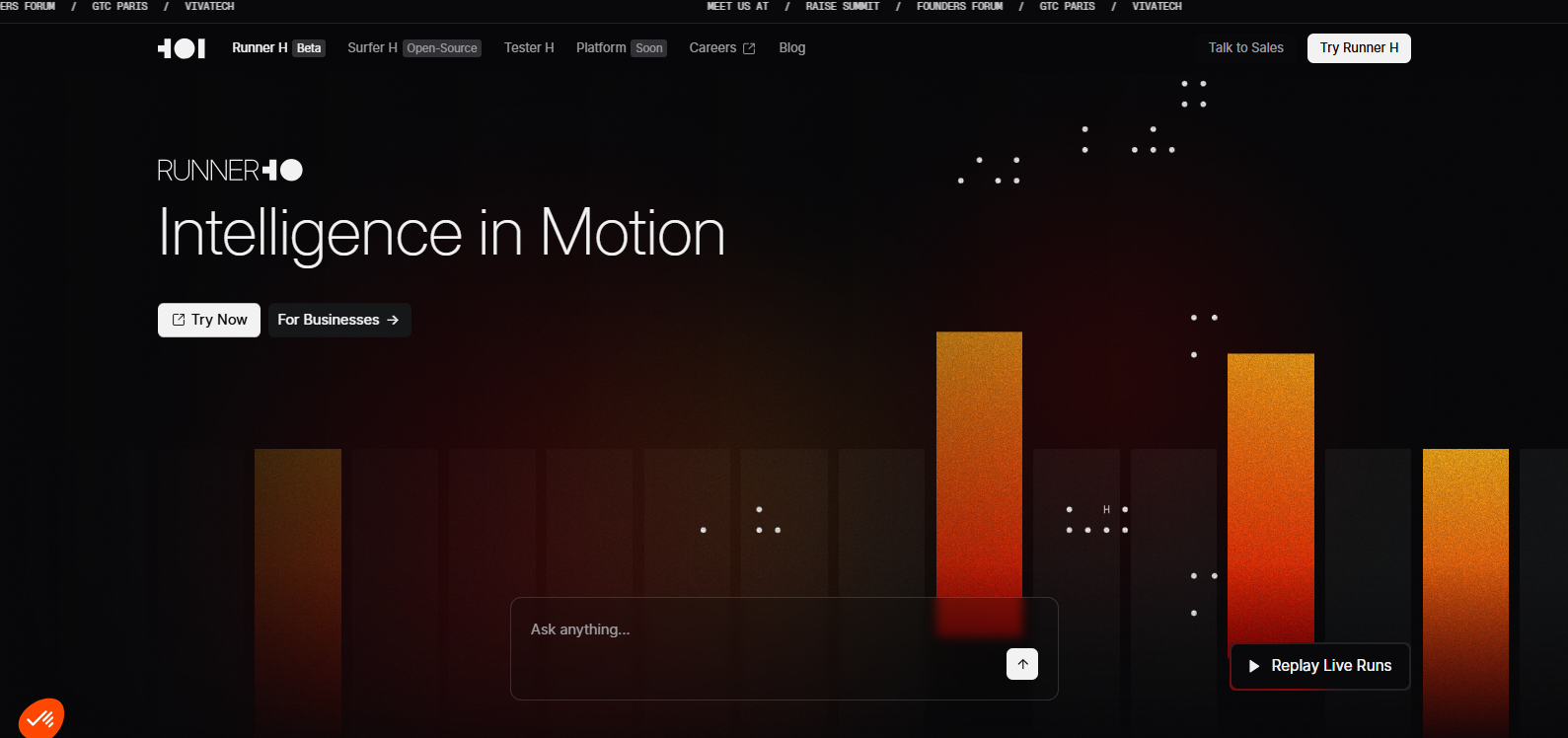Click FOUNDERS FORUM after RAISE SUMMIT

coord(960,6)
